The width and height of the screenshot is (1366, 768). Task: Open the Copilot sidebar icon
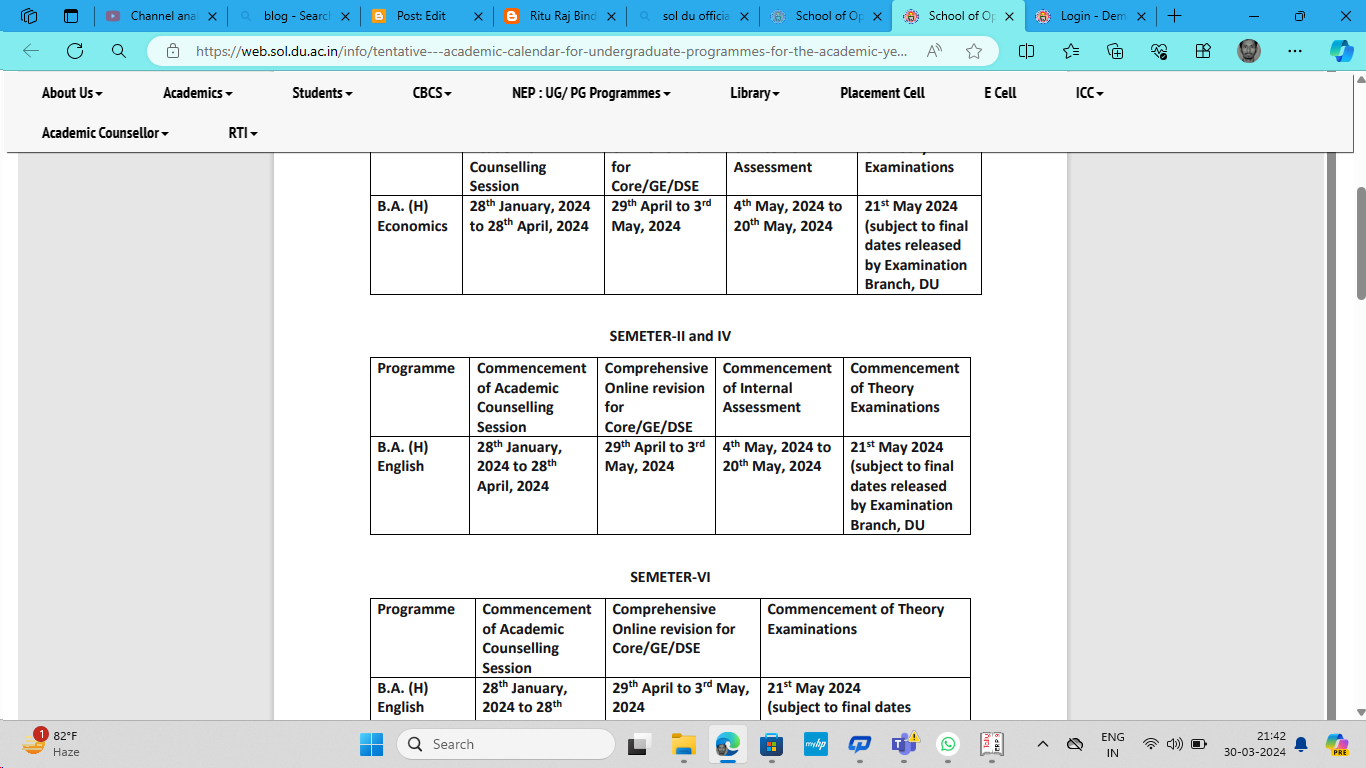(1341, 51)
